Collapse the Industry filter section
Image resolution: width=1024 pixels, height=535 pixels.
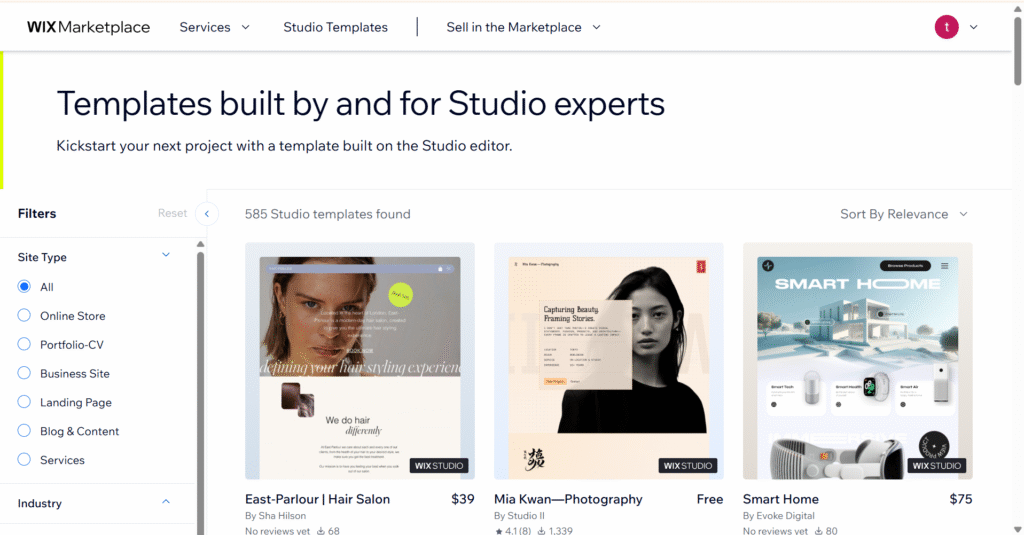166,502
